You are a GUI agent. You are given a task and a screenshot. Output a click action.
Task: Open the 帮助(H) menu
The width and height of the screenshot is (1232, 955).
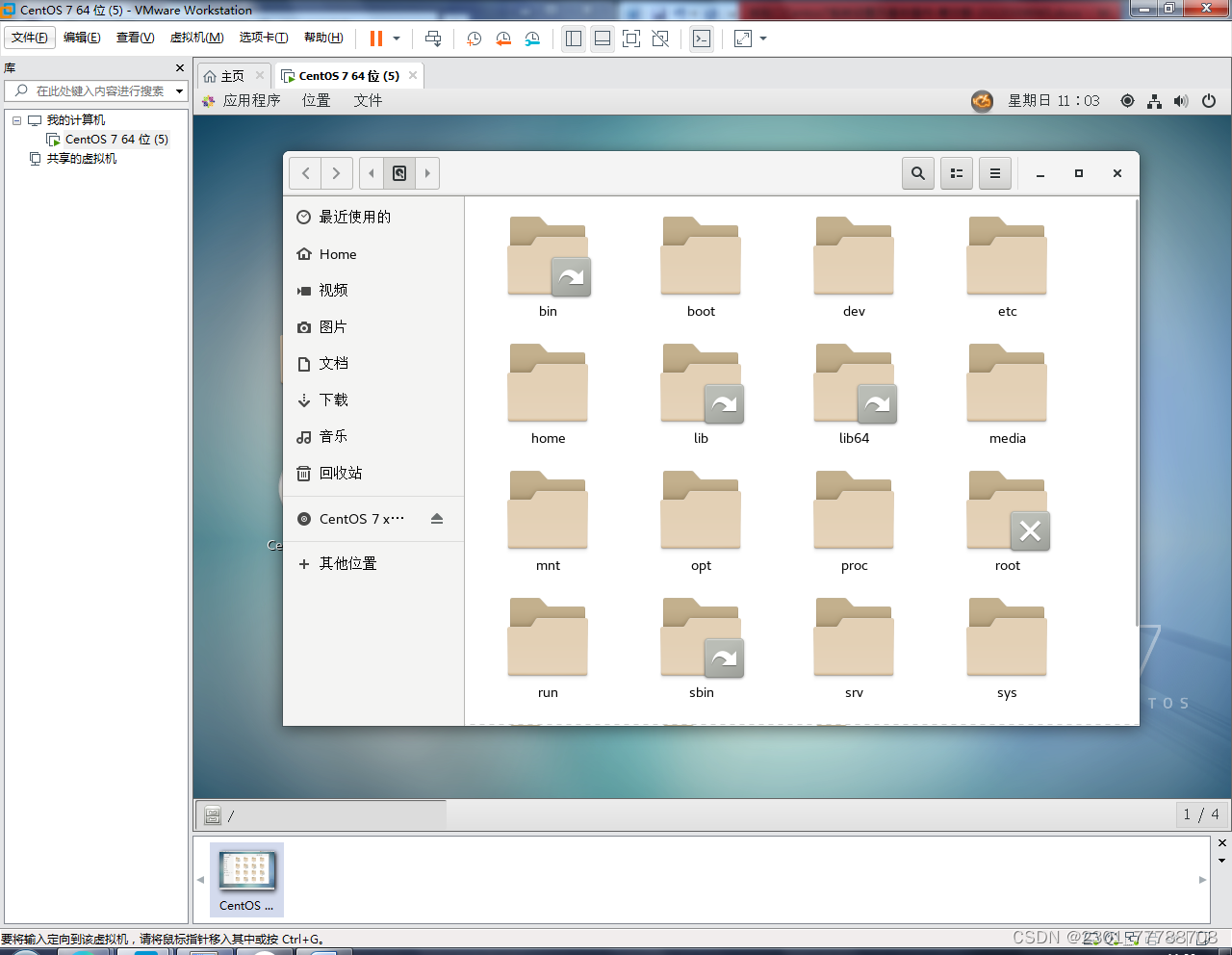coord(323,38)
